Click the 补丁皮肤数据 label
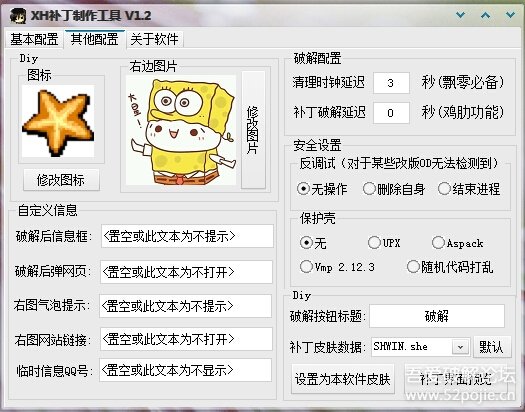The image size is (525, 412). pos(328,347)
